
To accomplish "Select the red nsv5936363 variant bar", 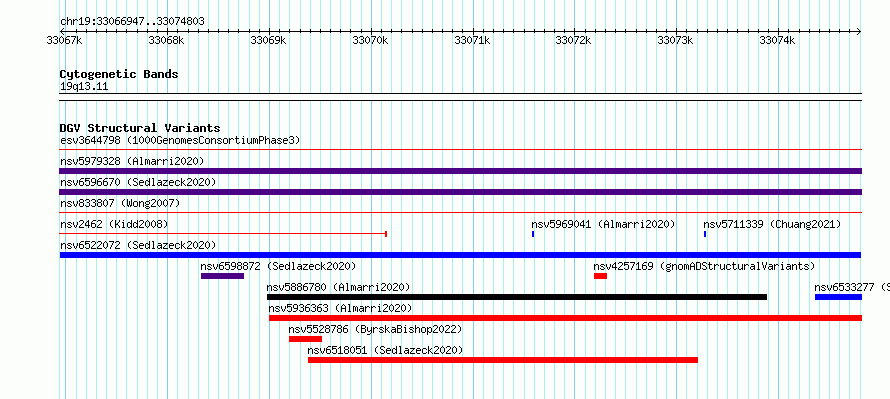I will point(565,318).
